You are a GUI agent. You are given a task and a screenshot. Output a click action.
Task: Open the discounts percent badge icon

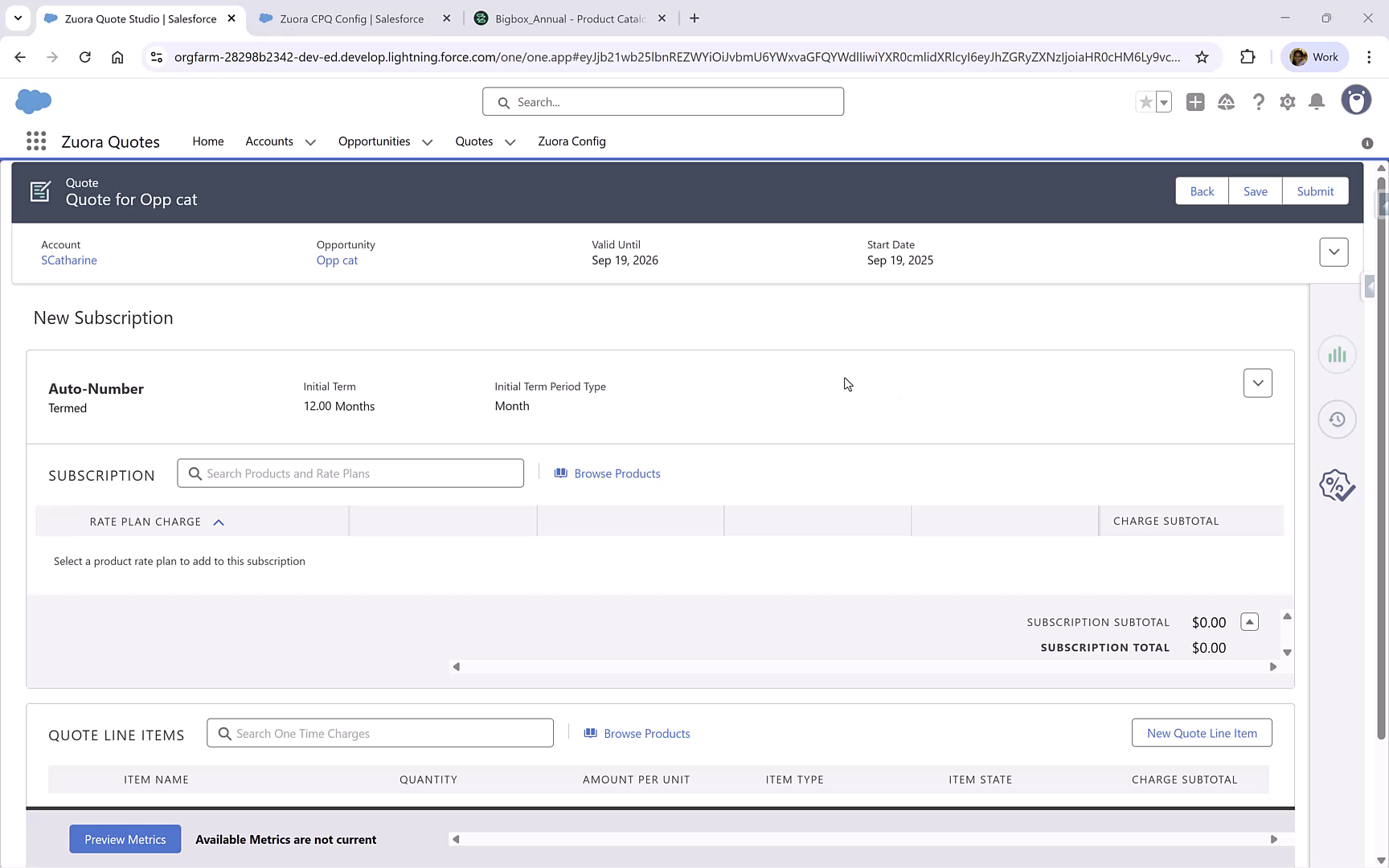(1335, 485)
